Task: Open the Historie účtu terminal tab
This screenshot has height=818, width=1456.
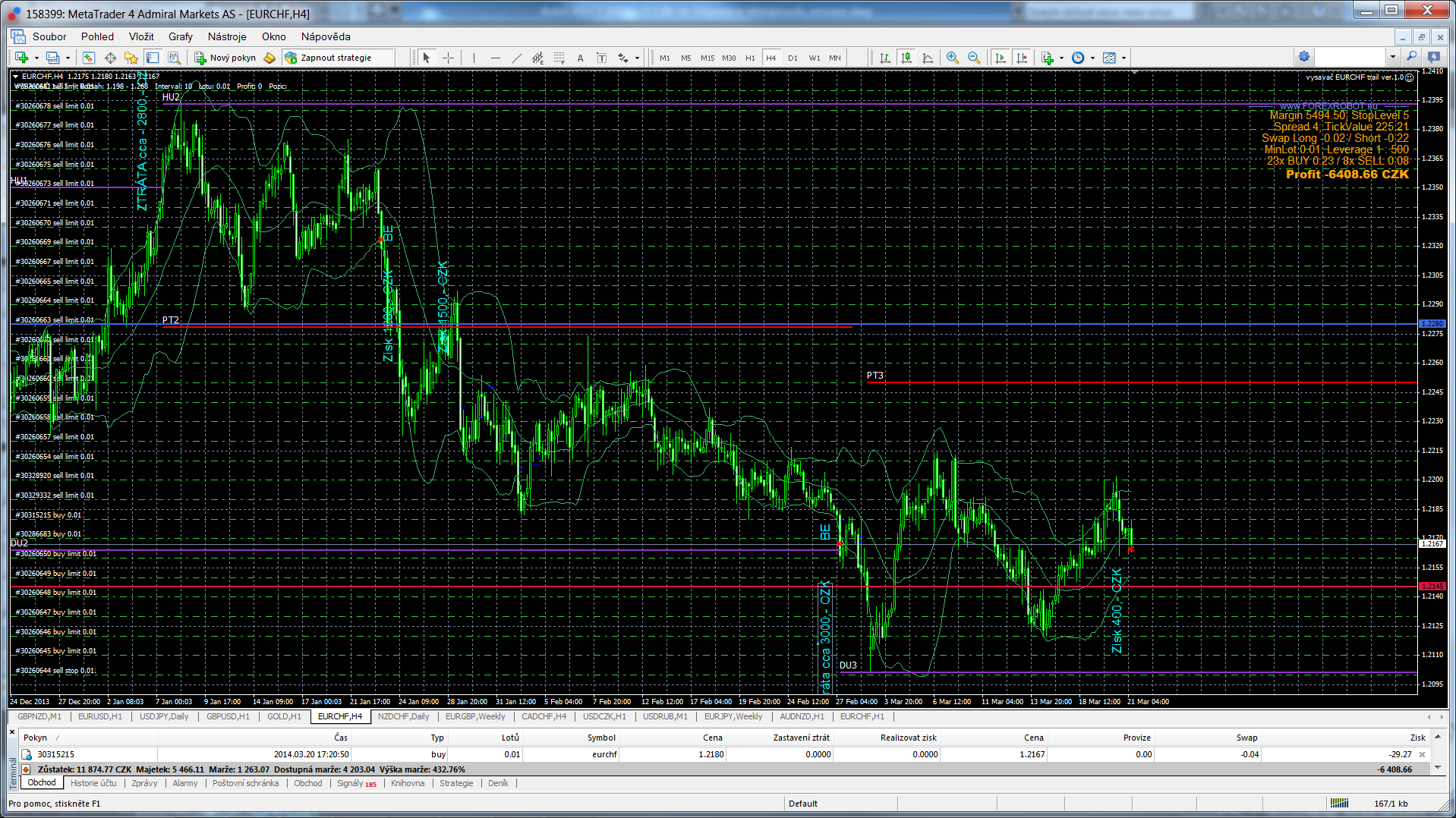Action: click(93, 783)
